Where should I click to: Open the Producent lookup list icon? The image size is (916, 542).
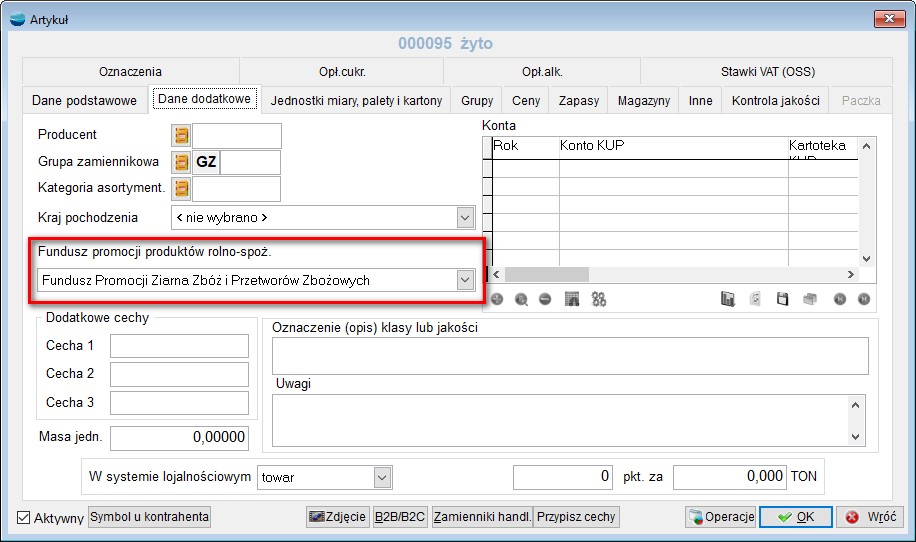[181, 136]
